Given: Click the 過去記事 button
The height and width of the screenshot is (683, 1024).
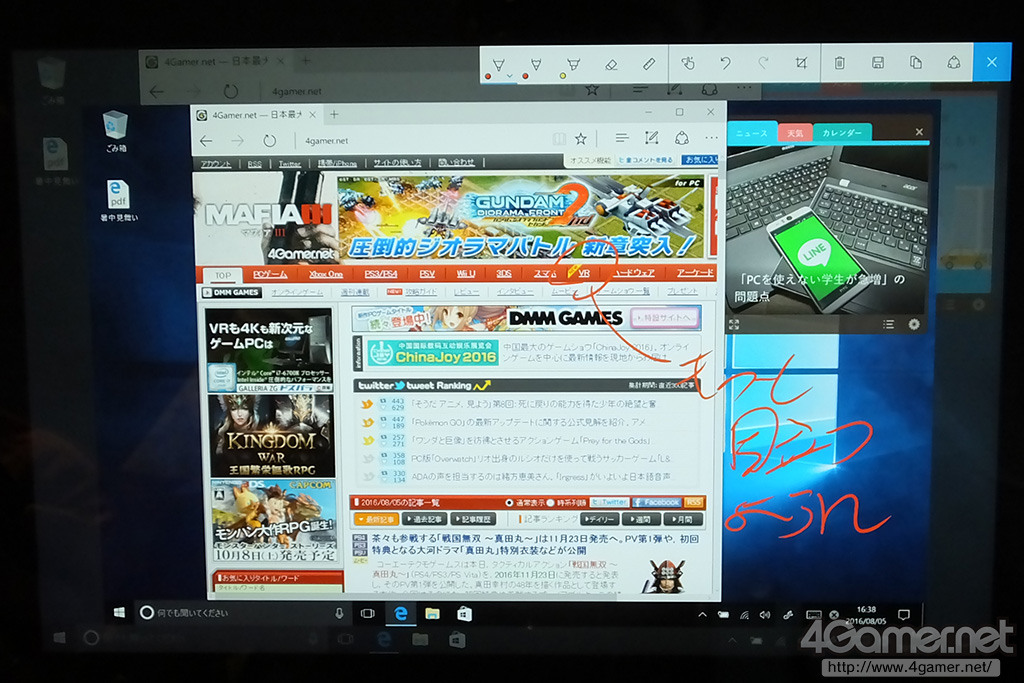Looking at the screenshot, I should 424,520.
